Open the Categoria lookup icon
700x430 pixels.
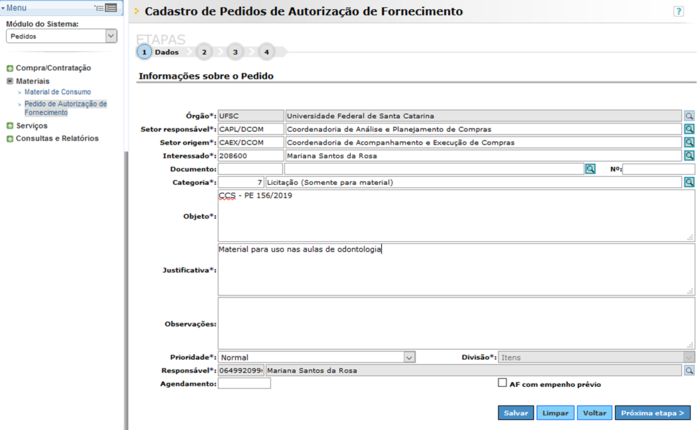click(689, 183)
